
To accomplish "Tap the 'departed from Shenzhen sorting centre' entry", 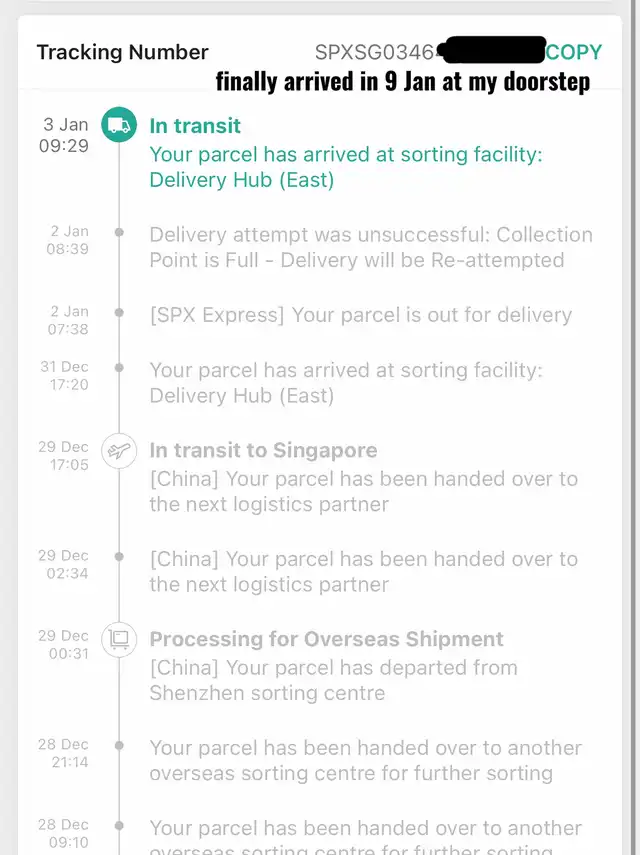I will [333, 679].
